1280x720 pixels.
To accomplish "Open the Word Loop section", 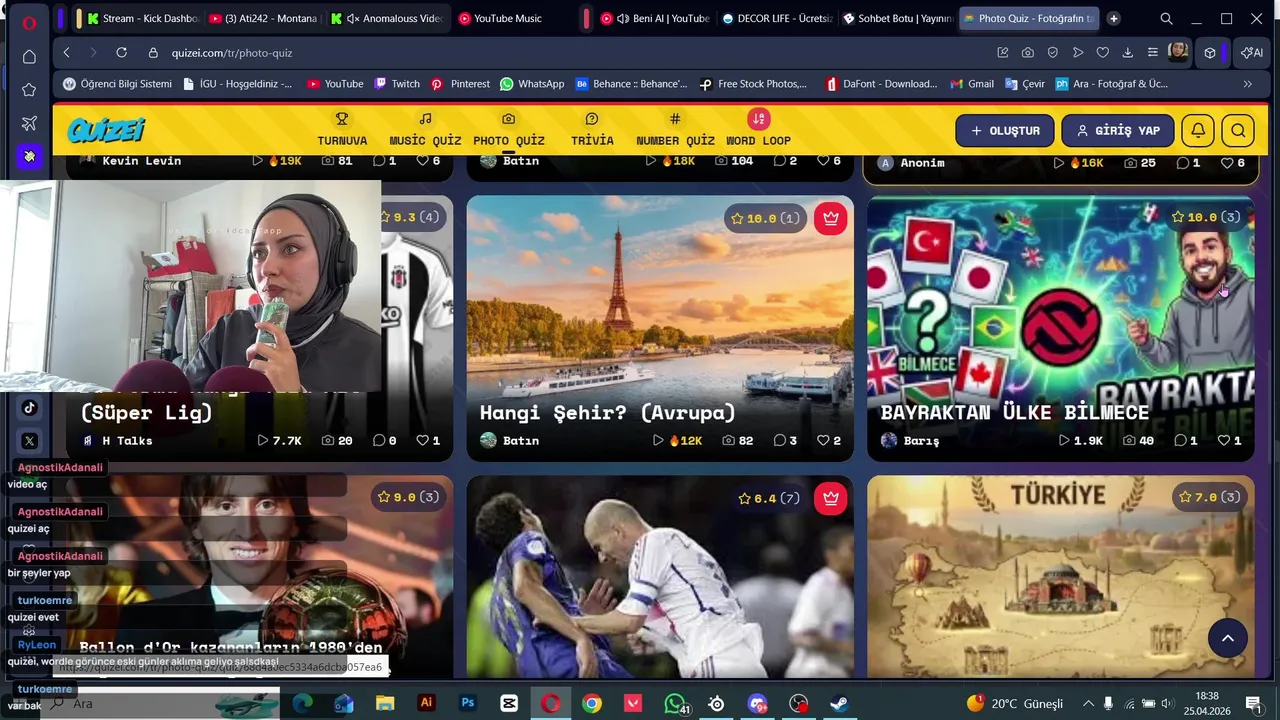I will coord(758,130).
